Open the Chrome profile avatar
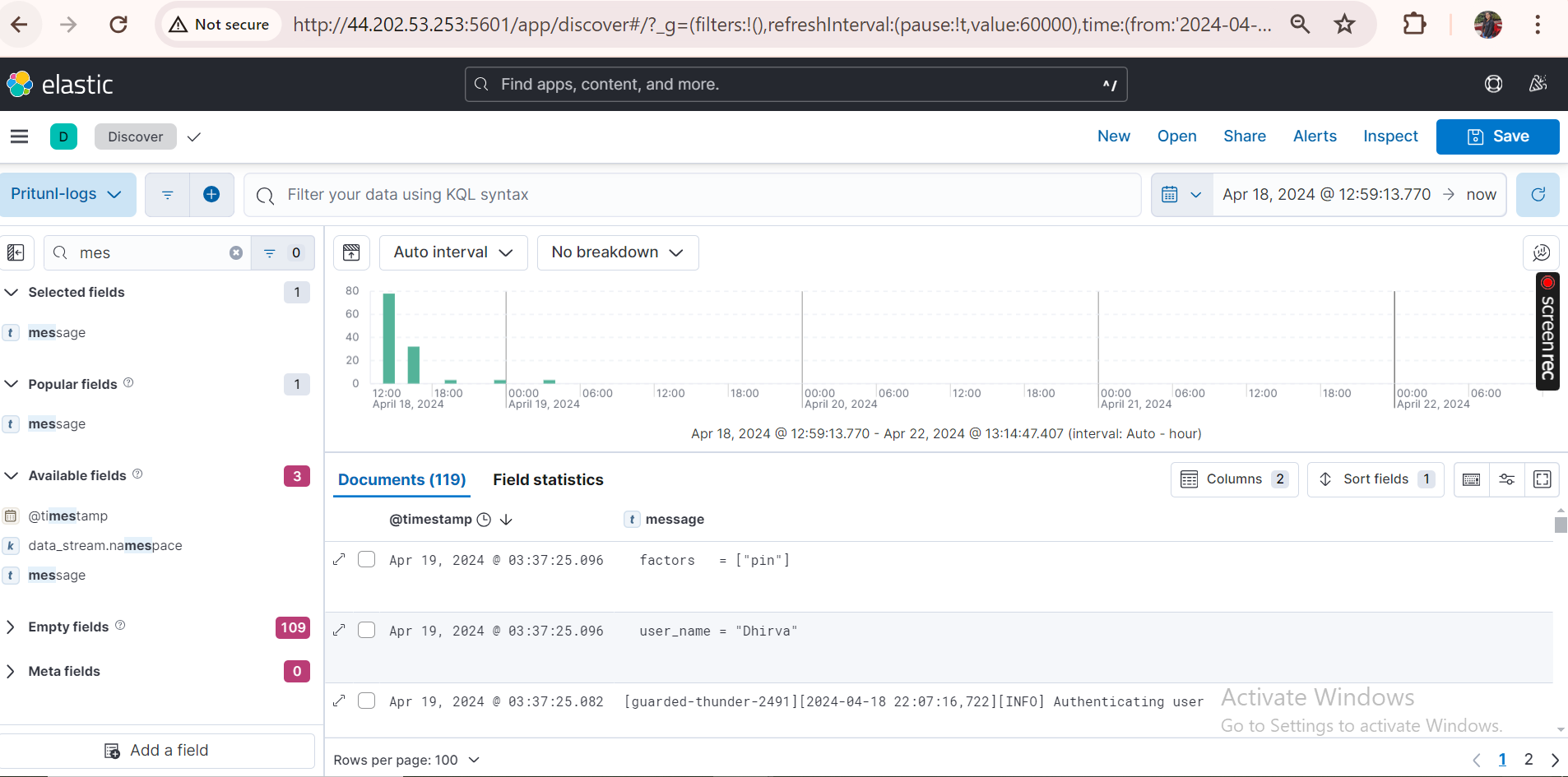The height and width of the screenshot is (777, 1568). tap(1488, 25)
